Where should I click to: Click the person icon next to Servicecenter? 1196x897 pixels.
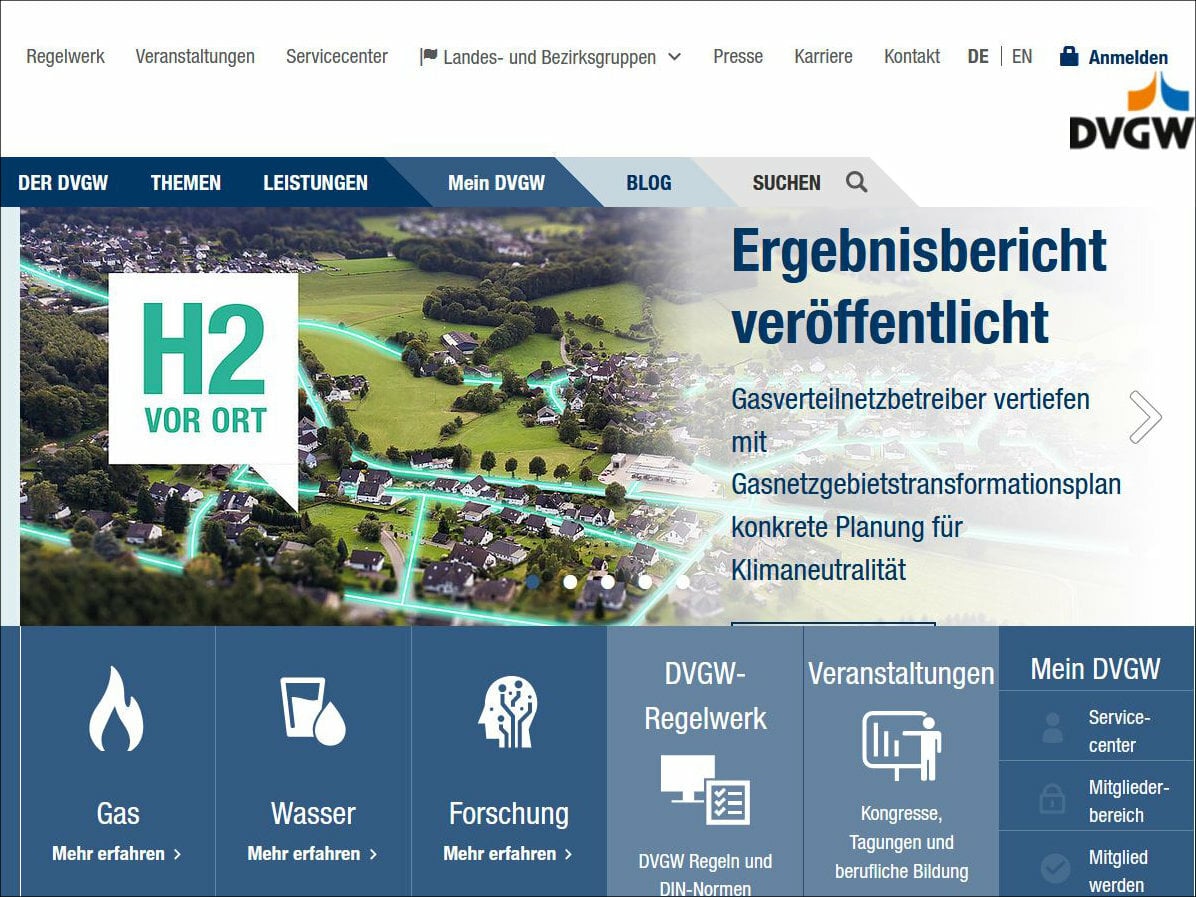[x=1053, y=728]
